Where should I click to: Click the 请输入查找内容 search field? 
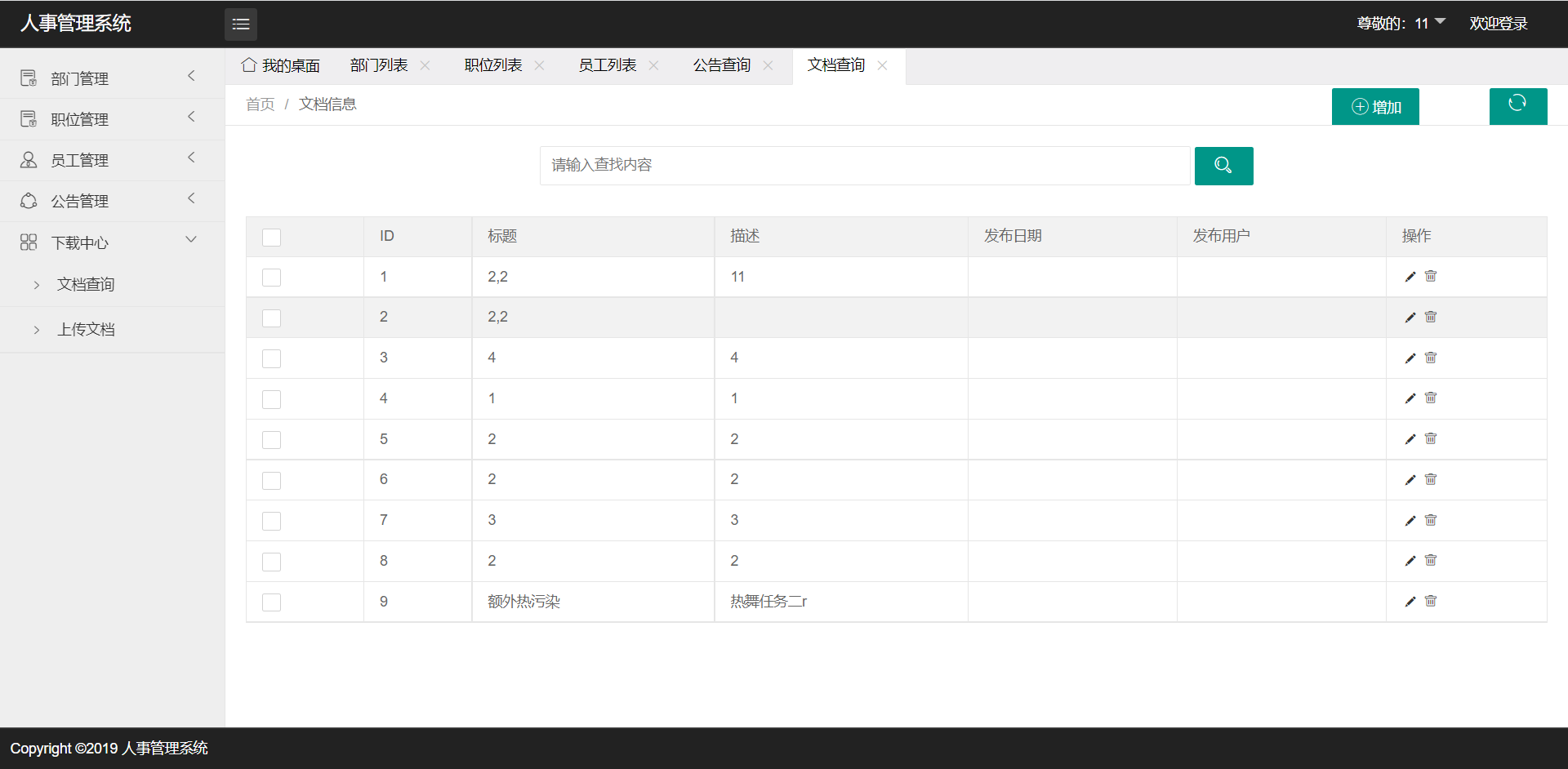(864, 166)
